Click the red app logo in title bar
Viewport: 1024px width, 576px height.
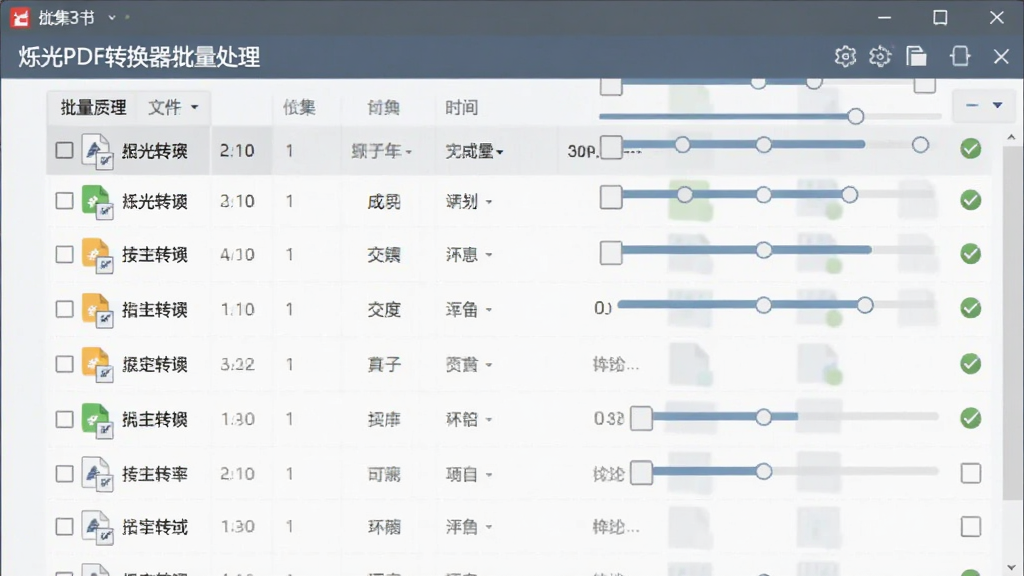(x=20, y=18)
